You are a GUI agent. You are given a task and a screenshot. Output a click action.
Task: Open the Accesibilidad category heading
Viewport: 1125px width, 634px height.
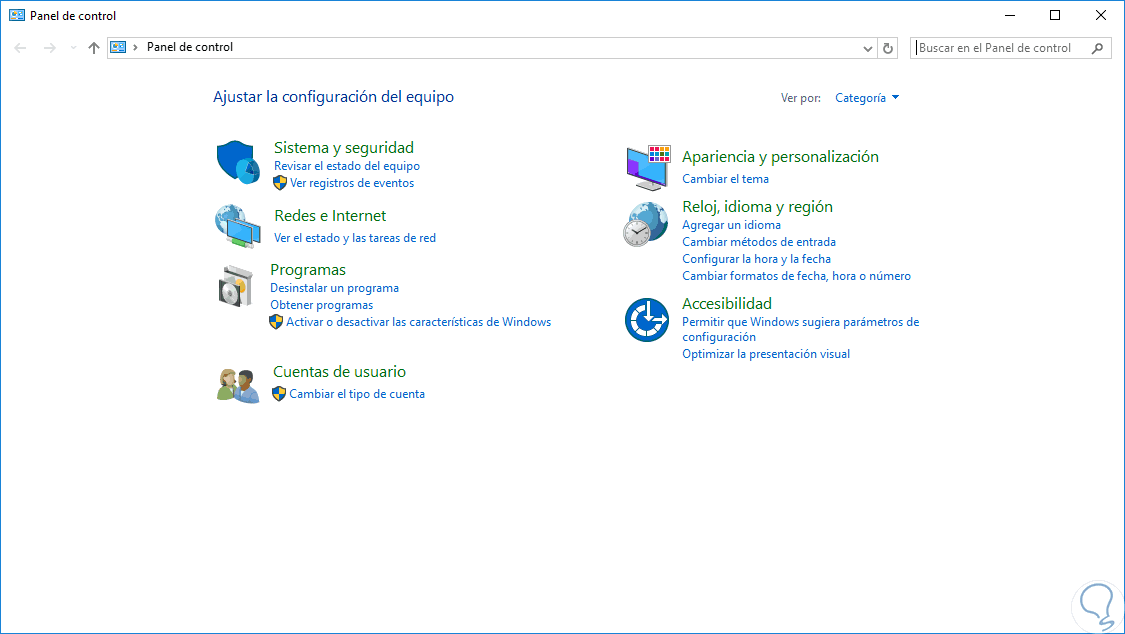click(727, 304)
